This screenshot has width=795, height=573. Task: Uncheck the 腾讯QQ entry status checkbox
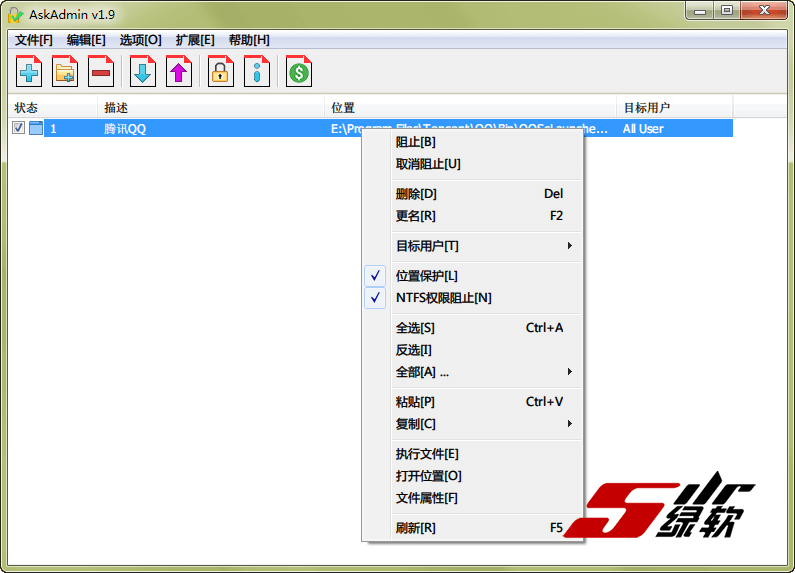(19, 128)
